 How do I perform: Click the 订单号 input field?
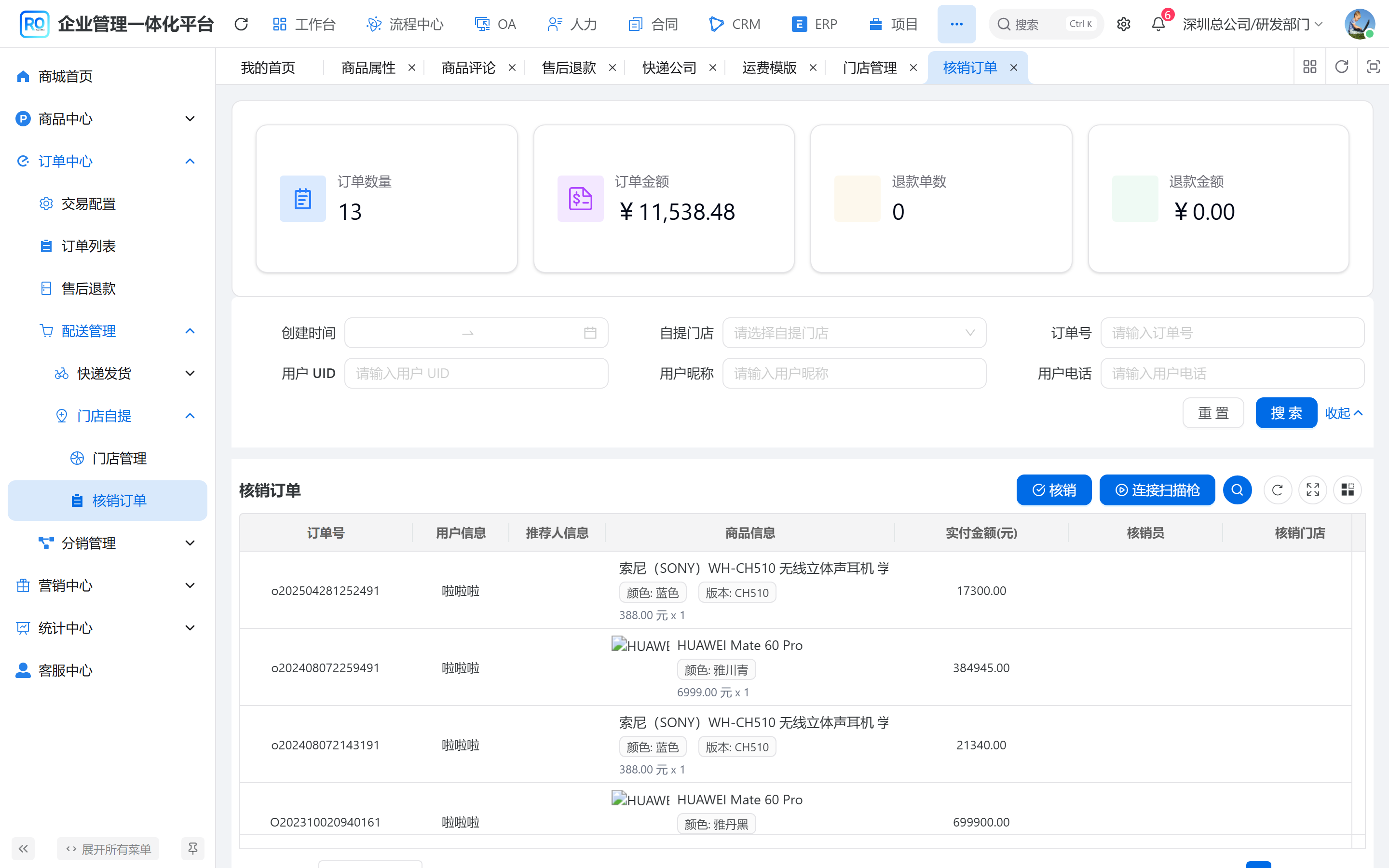pos(1232,333)
